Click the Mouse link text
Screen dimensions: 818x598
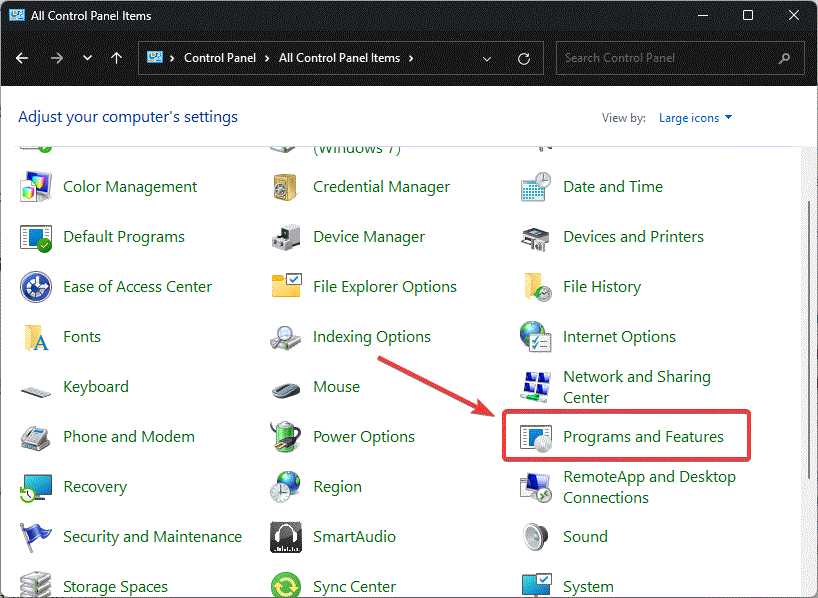pyautogui.click(x=336, y=387)
